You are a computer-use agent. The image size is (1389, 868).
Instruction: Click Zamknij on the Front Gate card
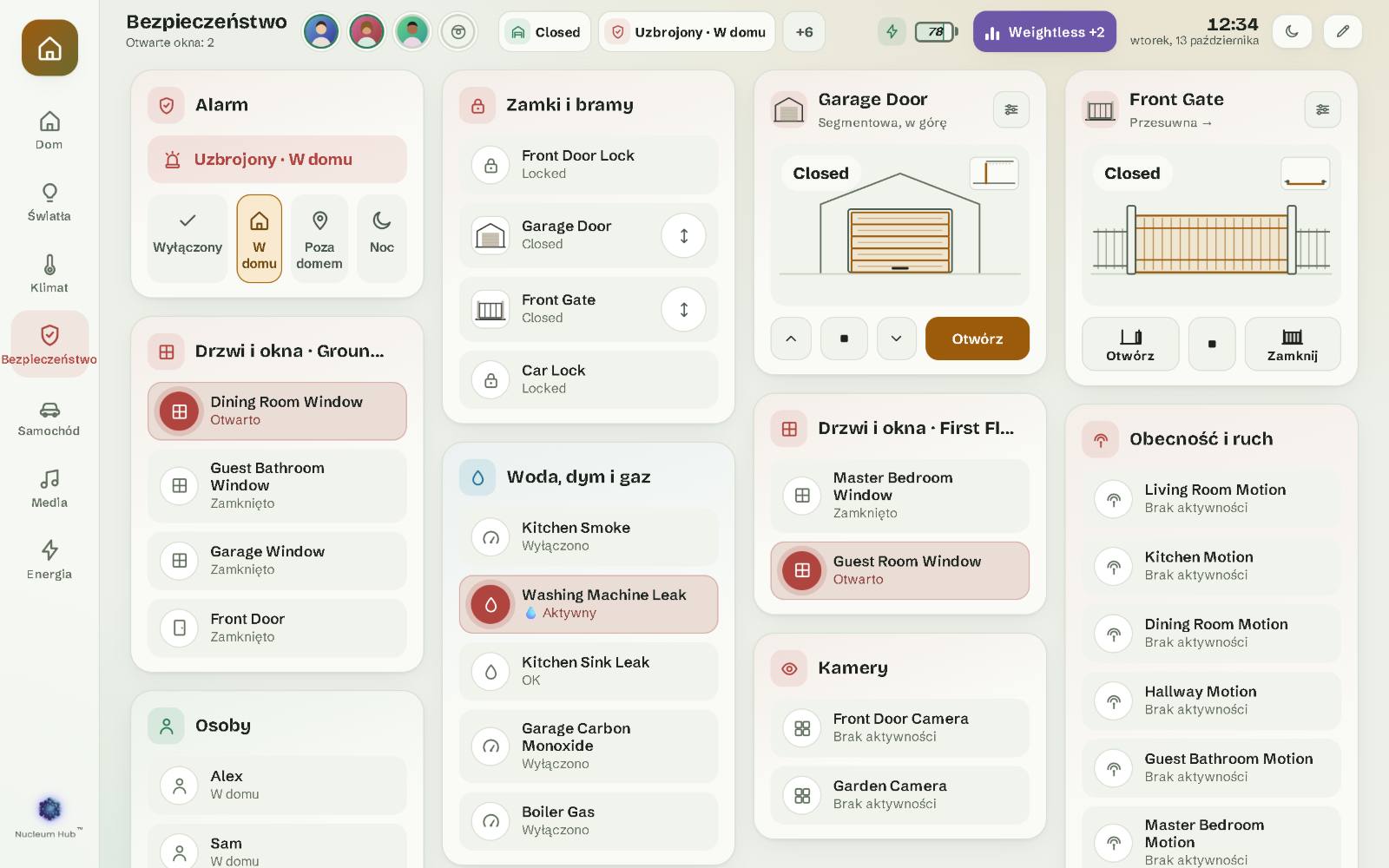(x=1293, y=344)
